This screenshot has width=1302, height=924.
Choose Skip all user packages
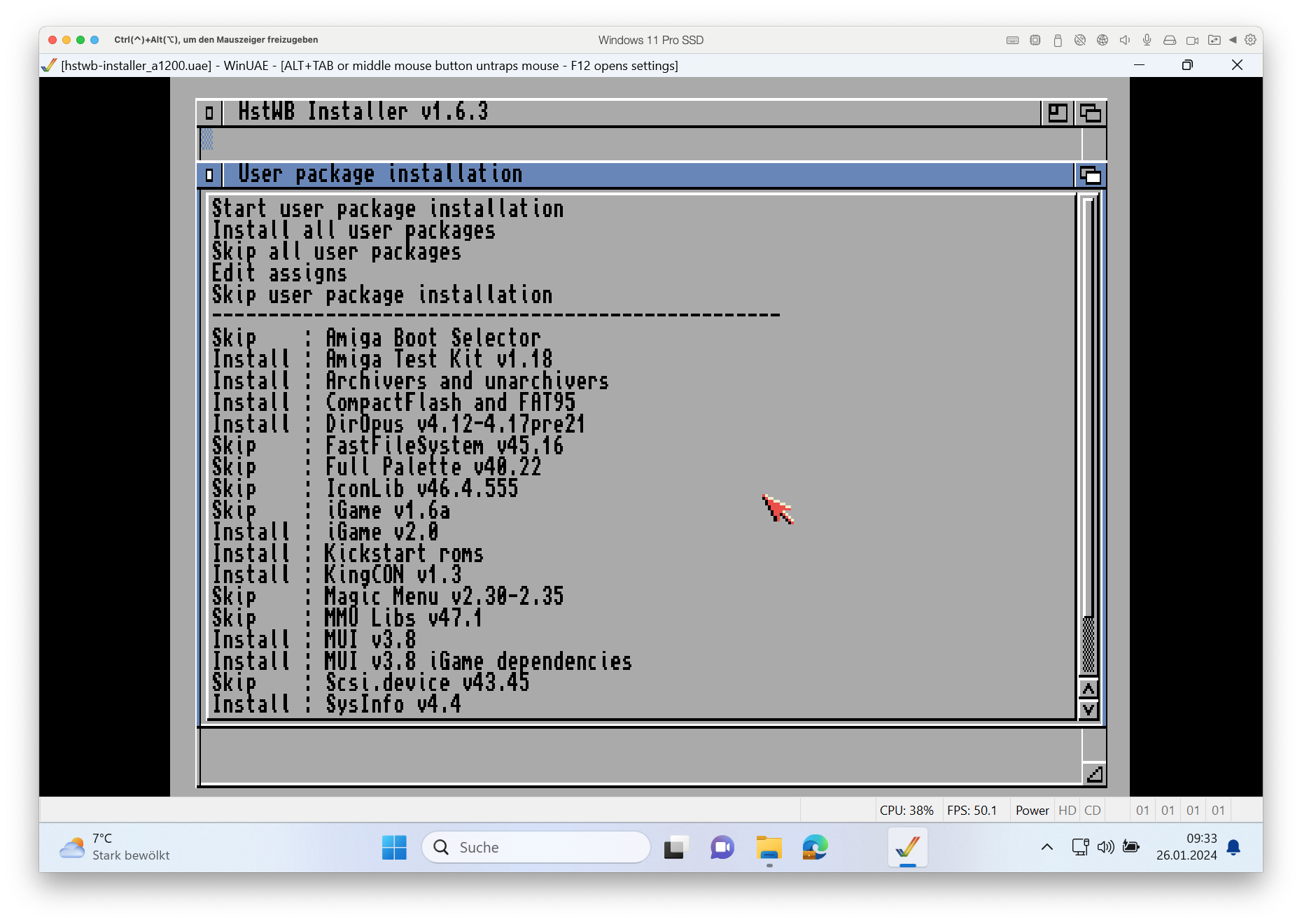click(336, 253)
